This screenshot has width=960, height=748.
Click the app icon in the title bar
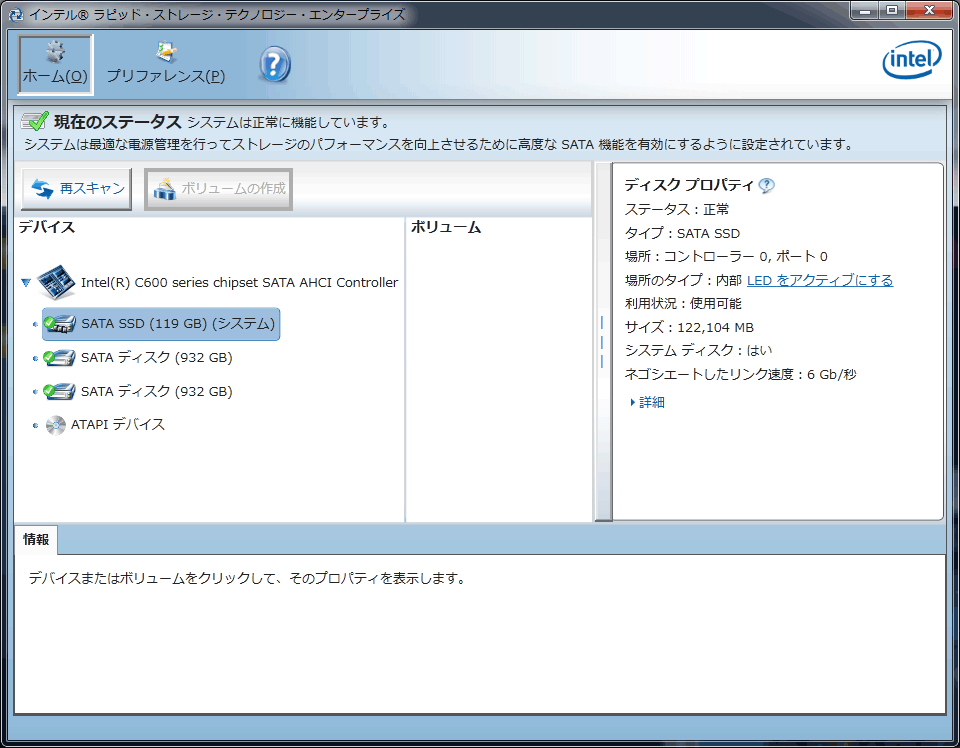pos(16,14)
